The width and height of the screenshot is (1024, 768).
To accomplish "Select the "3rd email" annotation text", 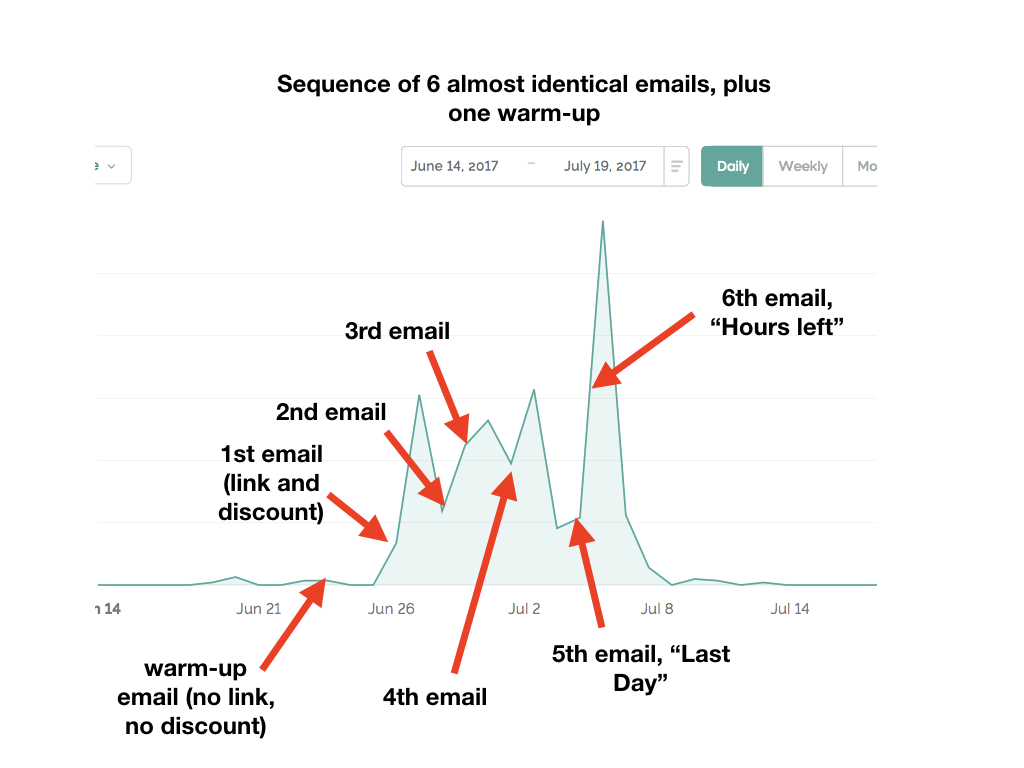I will tap(397, 331).
